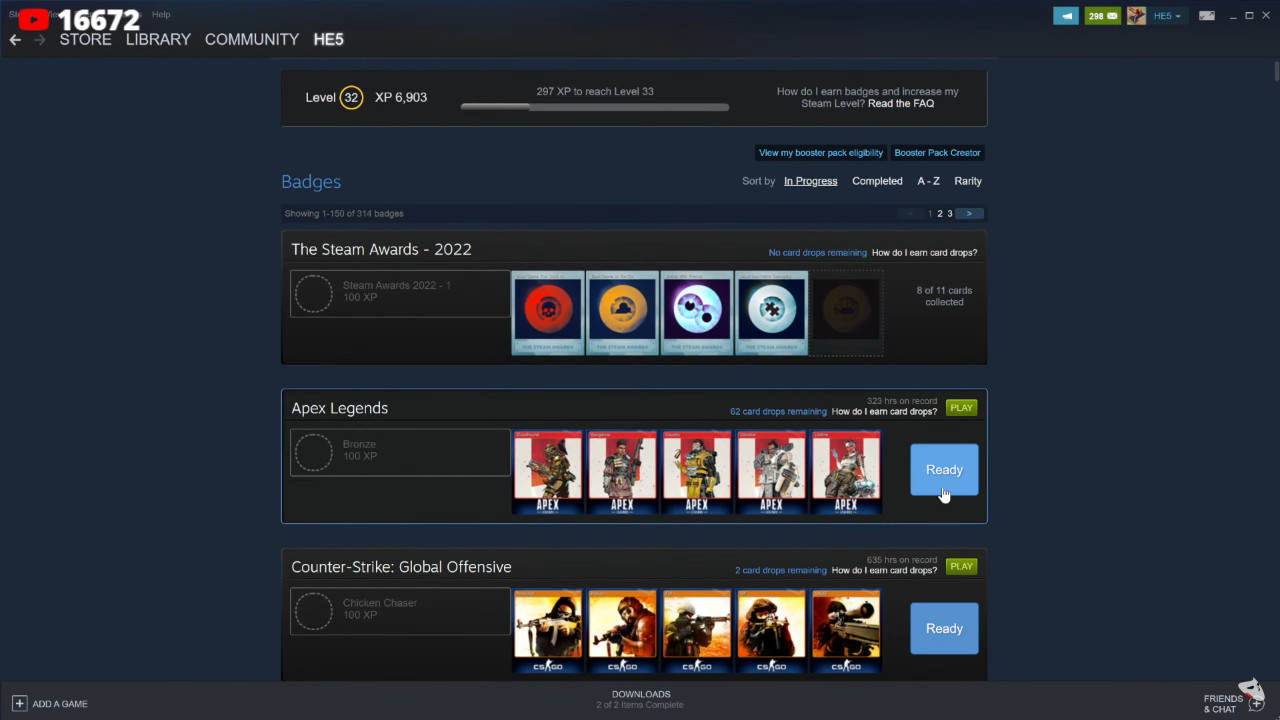Sort badges by A - Z
This screenshot has height=720, width=1280.
click(x=928, y=181)
